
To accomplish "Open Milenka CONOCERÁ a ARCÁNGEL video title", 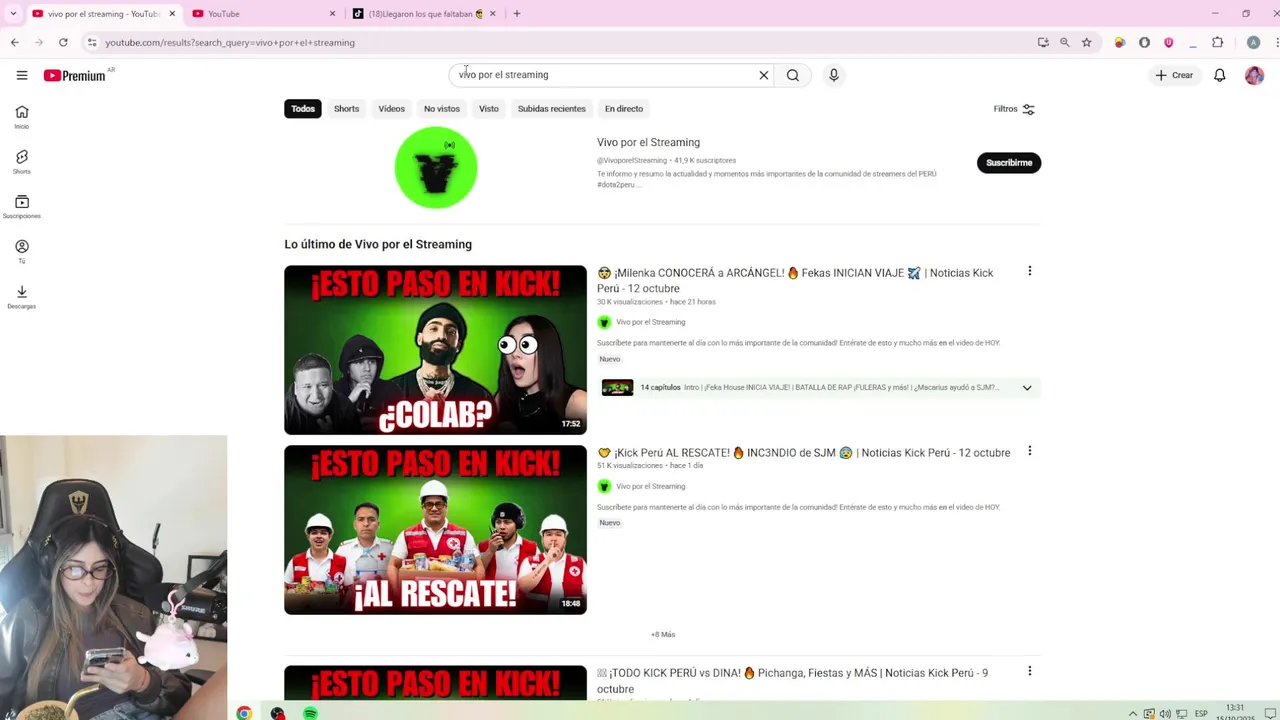I will point(795,281).
